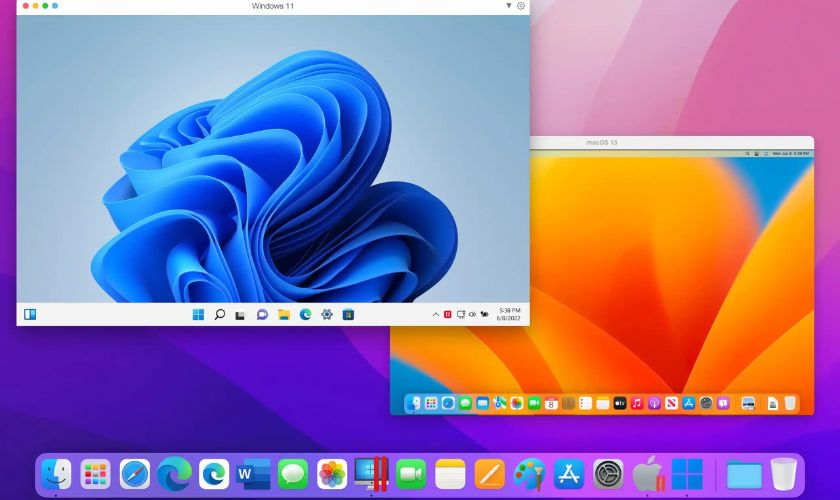Open News in the macOS 13 VM dock
Viewport: 840px width, 500px height.
point(671,403)
